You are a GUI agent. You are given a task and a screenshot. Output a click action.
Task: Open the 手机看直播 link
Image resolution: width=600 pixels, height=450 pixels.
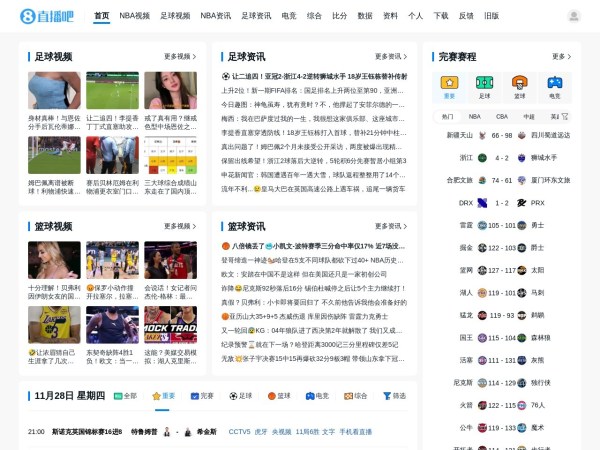click(355, 432)
